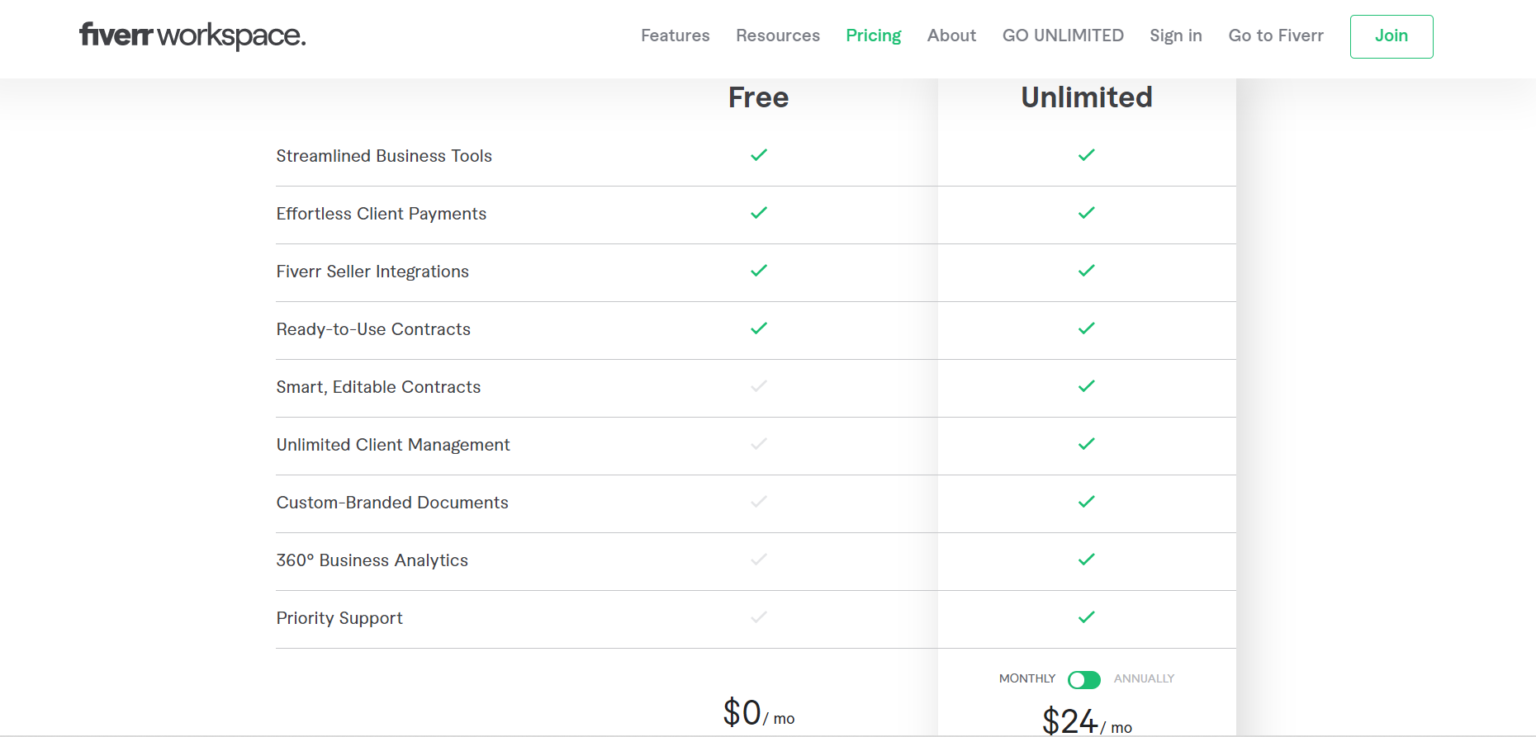Click the Go to Fiverr link
Screen dimensions: 1536x737
(x=1276, y=35)
